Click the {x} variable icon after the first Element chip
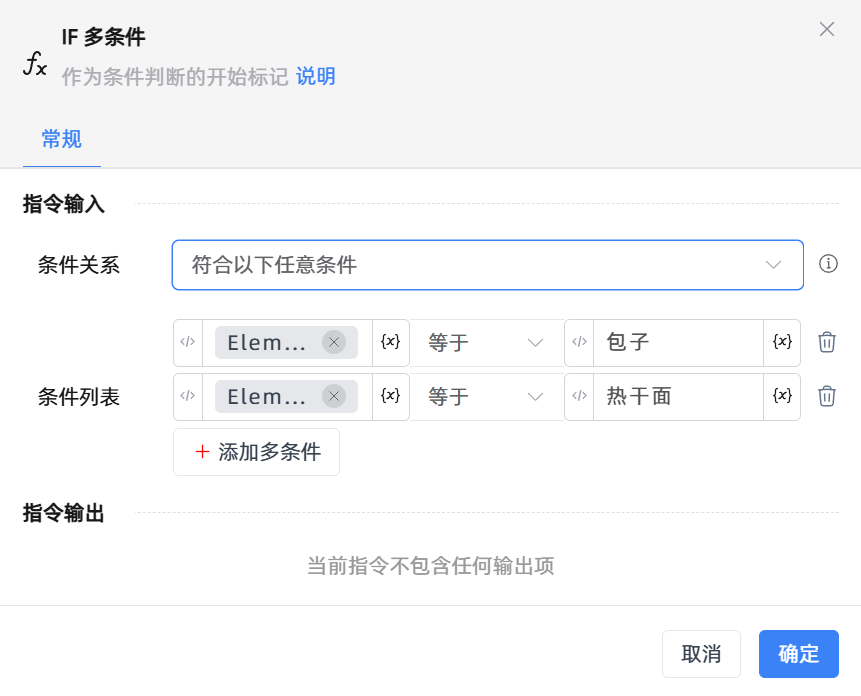The image size is (861, 696). click(x=390, y=342)
